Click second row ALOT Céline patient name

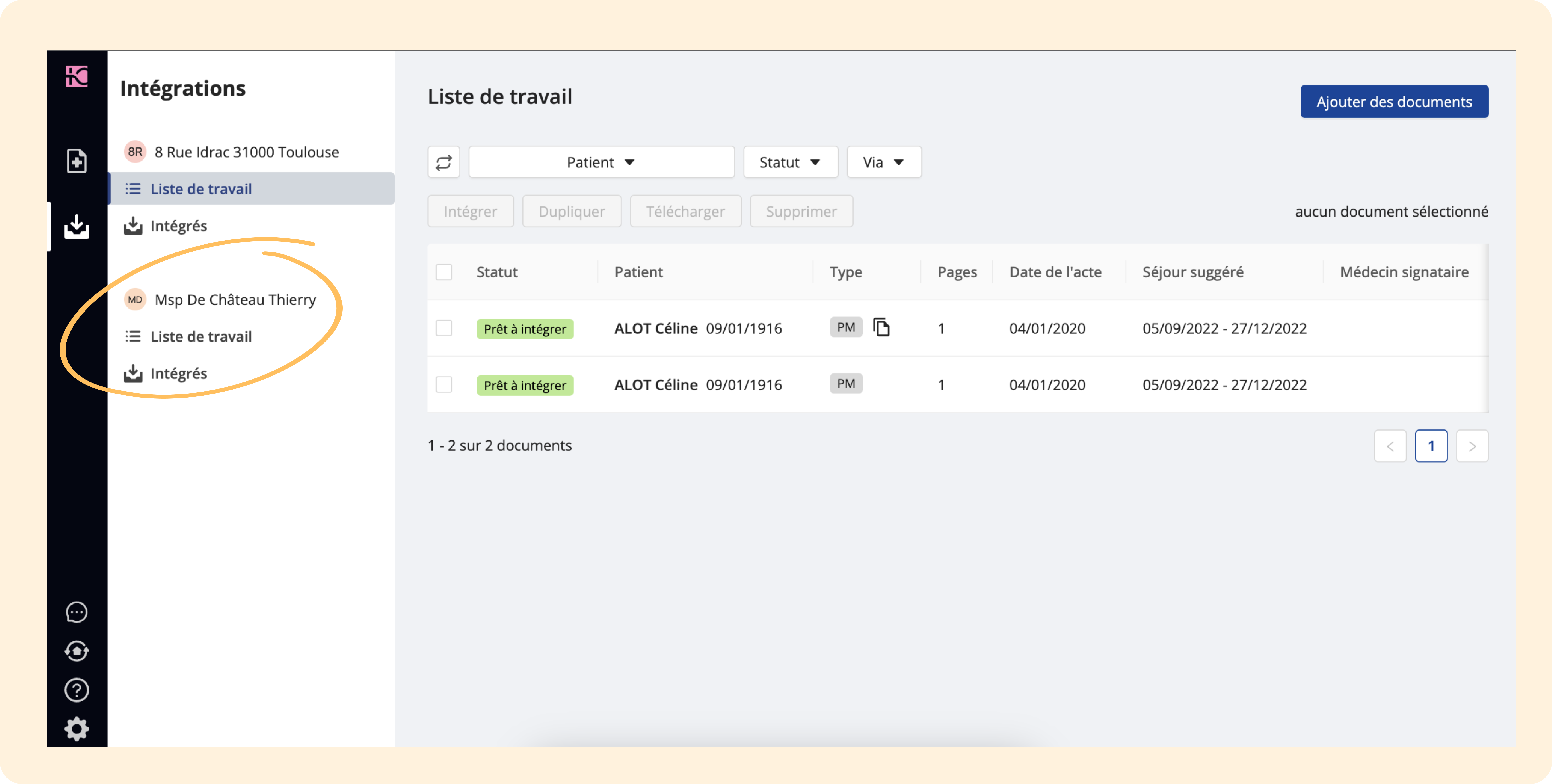click(x=656, y=384)
